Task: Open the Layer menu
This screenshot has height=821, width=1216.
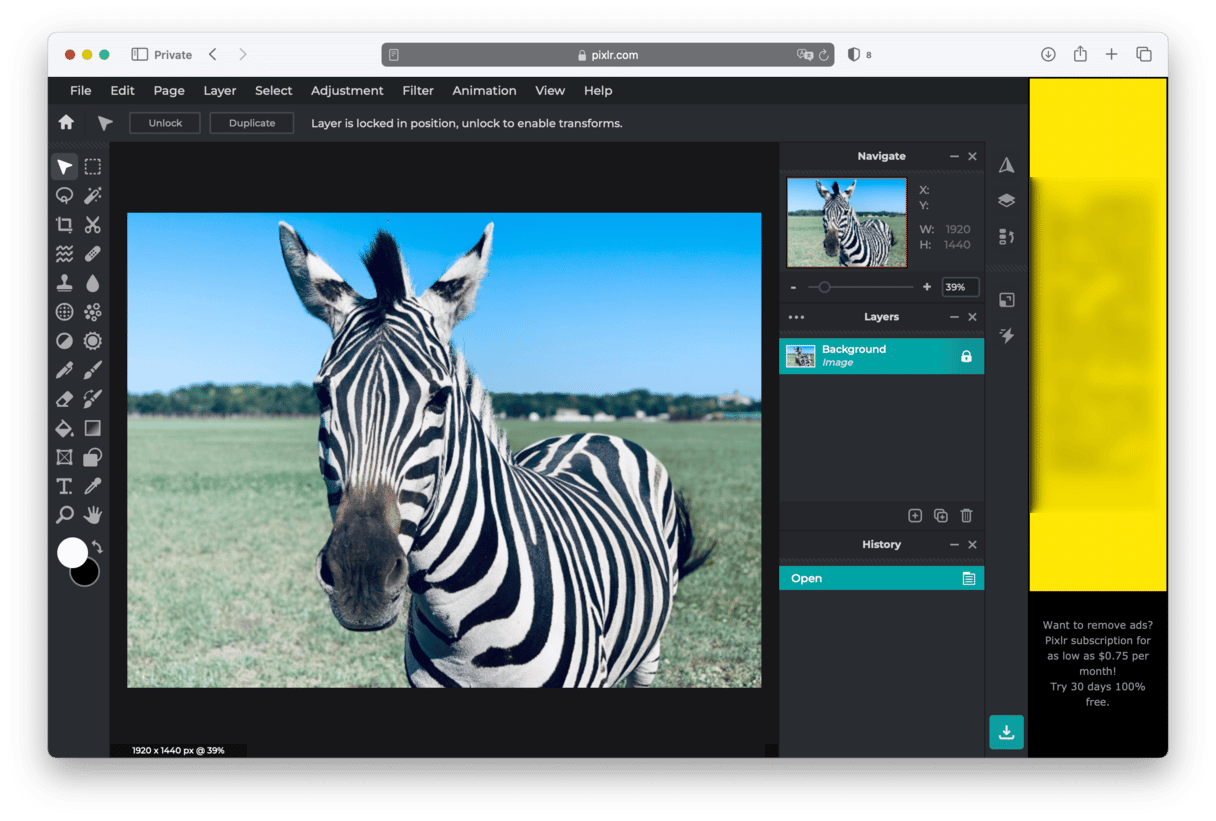Action: click(x=220, y=90)
